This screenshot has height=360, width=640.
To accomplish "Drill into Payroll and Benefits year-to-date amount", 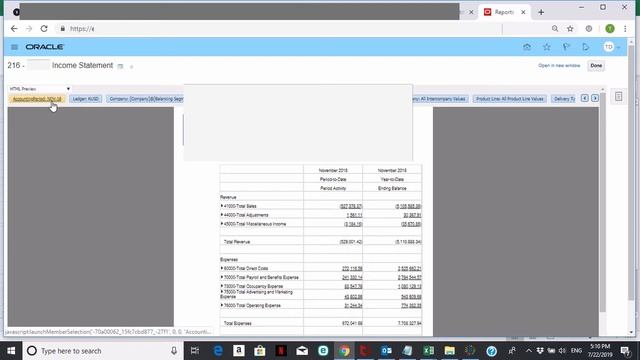I will click(409, 278).
